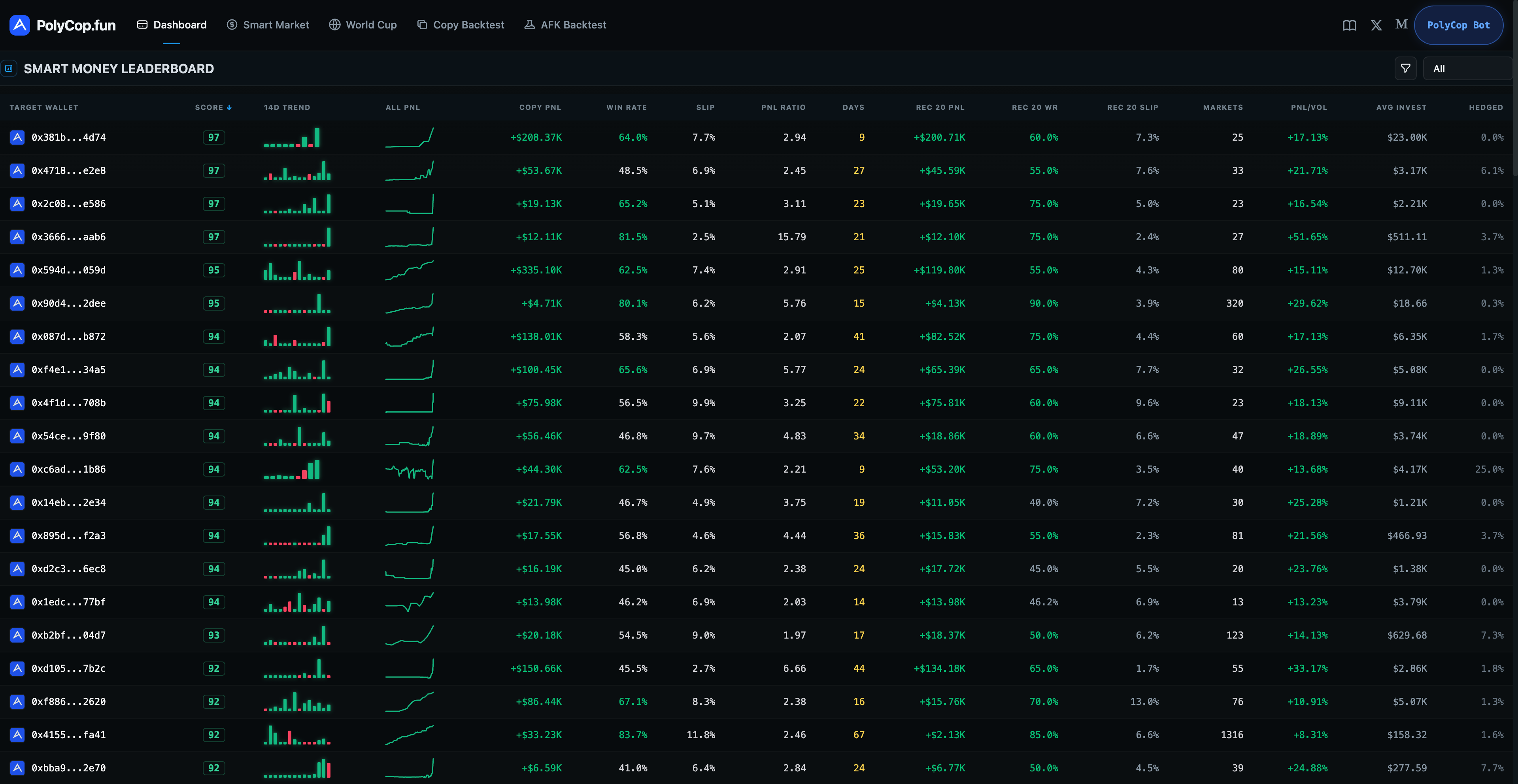Viewport: 1518px width, 784px height.
Task: Click Rec 20 PNL value +$134.18K
Action: [x=939, y=668]
